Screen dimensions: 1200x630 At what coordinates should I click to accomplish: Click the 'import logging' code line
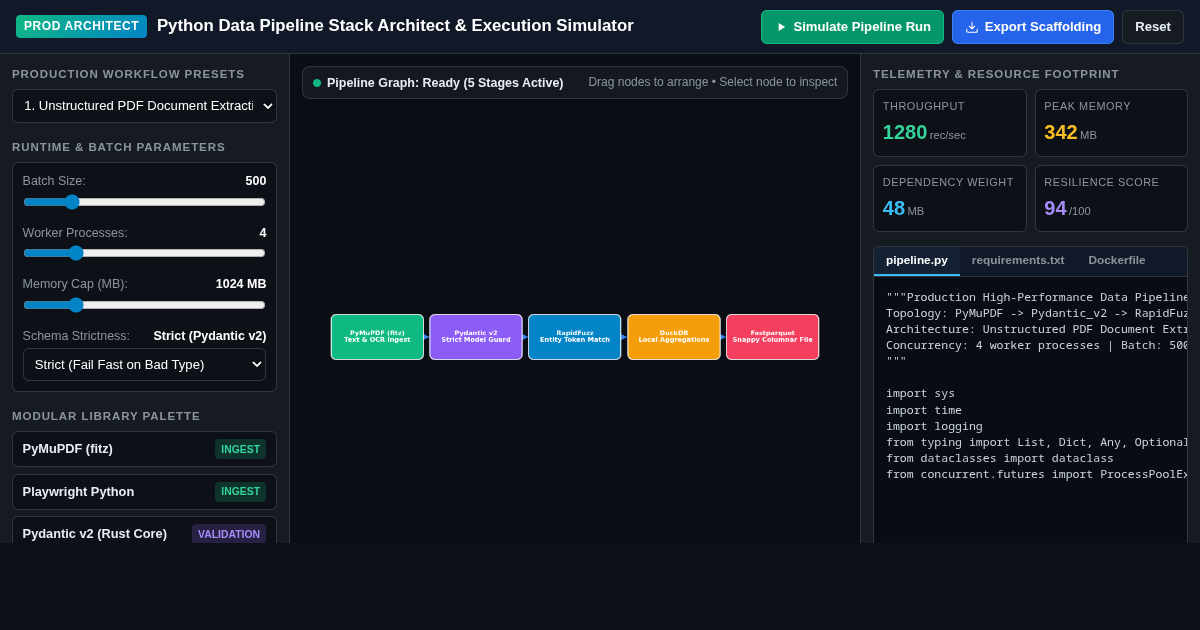934,426
